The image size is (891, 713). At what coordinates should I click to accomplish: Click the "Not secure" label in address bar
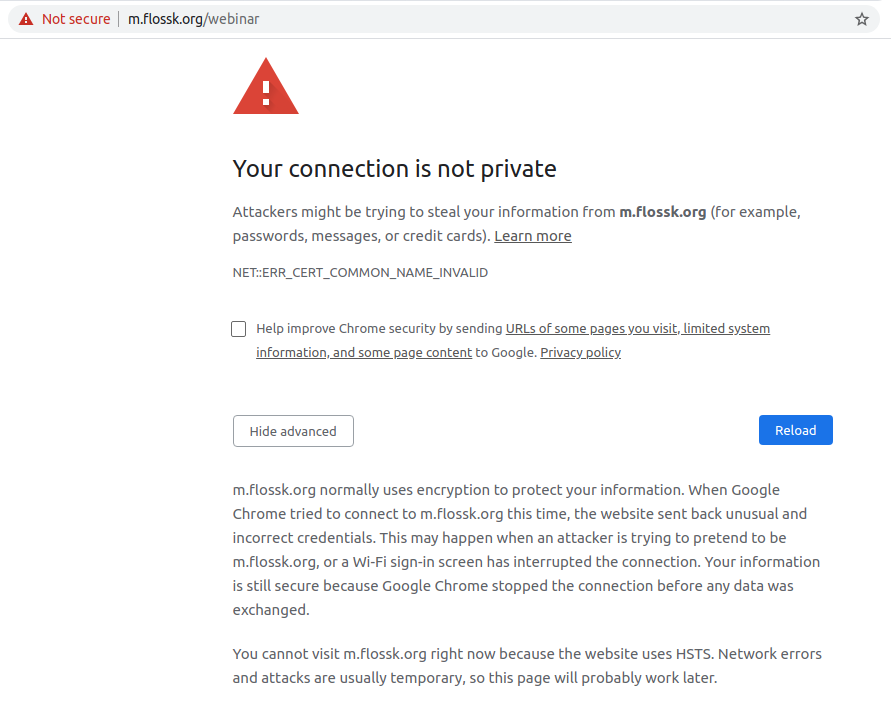coord(76,19)
